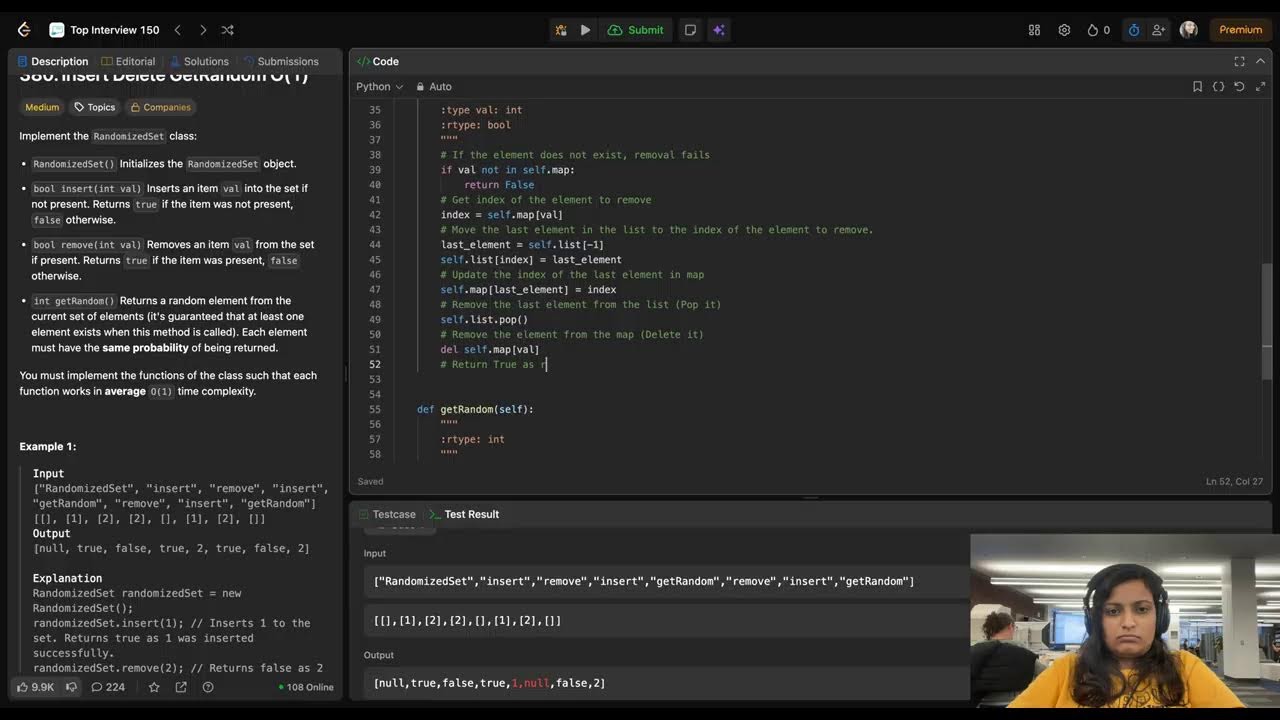Switch to the Test Result tab
The height and width of the screenshot is (720, 1280).
[464, 514]
